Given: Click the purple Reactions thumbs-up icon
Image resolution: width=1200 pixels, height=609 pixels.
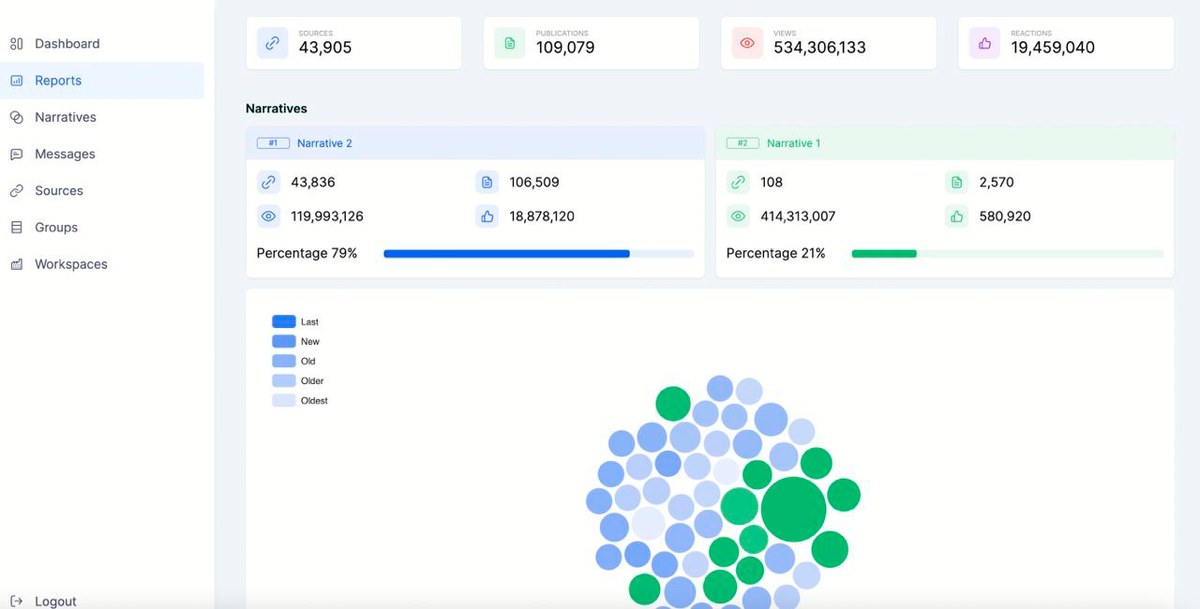Looking at the screenshot, I should (984, 43).
